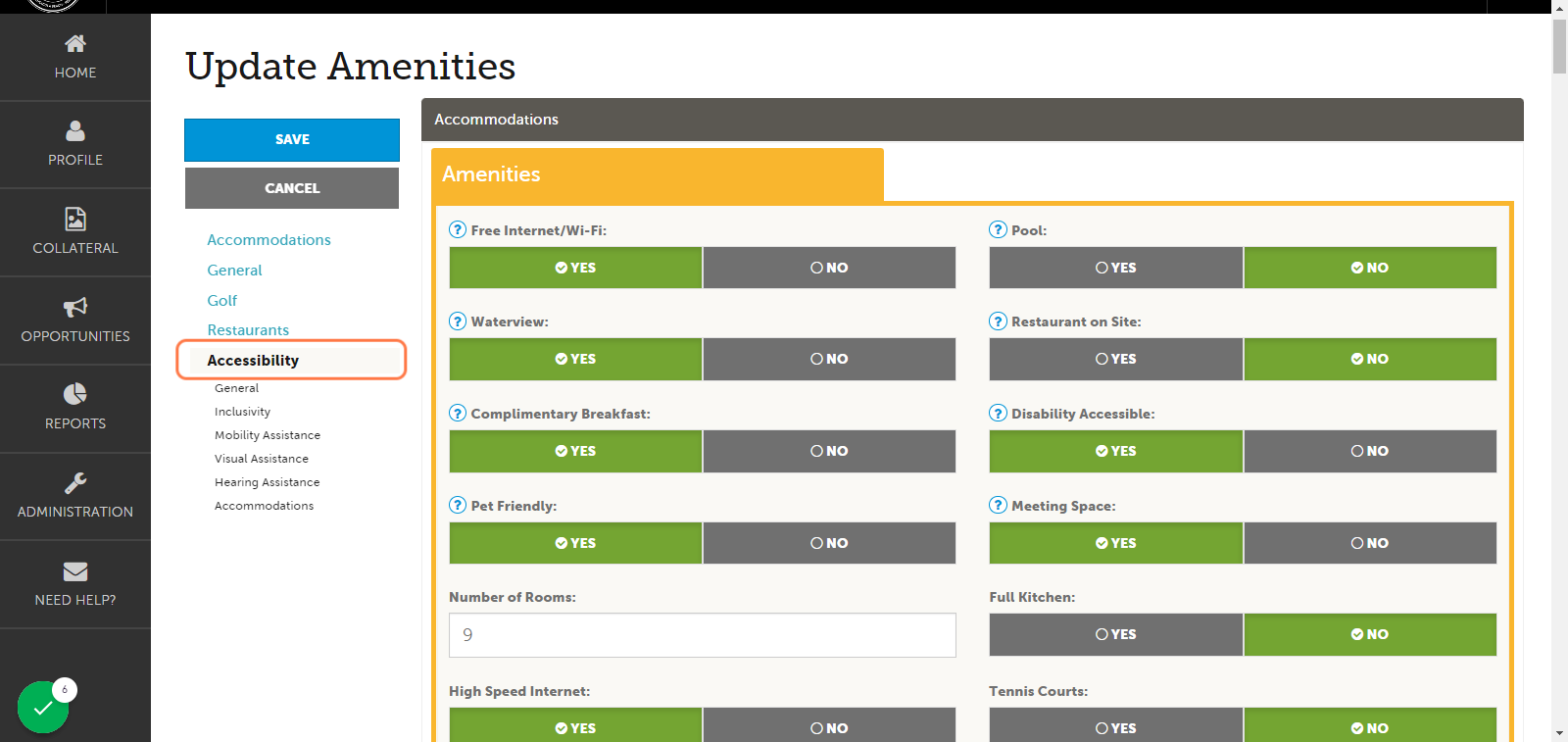The width and height of the screenshot is (1568, 742).
Task: Open Hearing Assistance sub-item
Action: click(267, 482)
